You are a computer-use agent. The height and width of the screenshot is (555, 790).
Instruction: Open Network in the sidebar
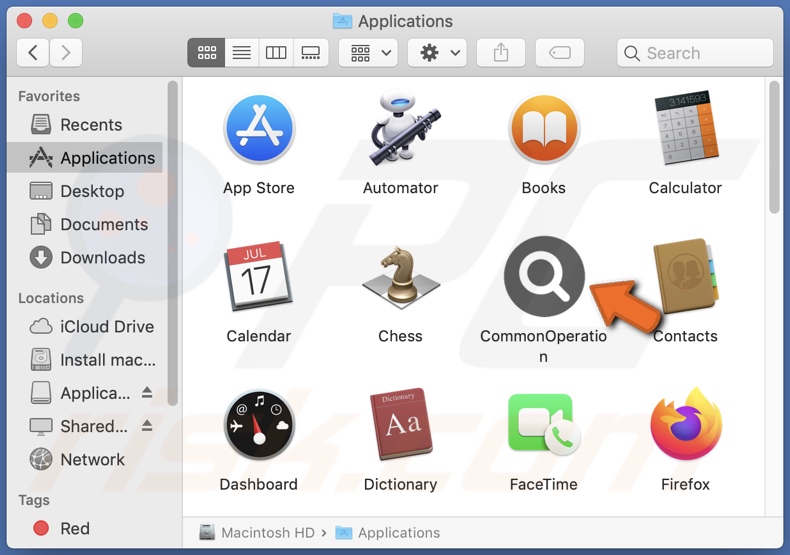click(x=85, y=459)
